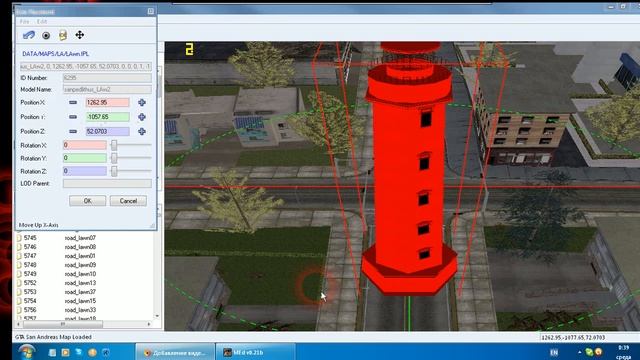The height and width of the screenshot is (360, 640).
Task: Adjust the Rotation Z slider handle
Action: coord(114,171)
